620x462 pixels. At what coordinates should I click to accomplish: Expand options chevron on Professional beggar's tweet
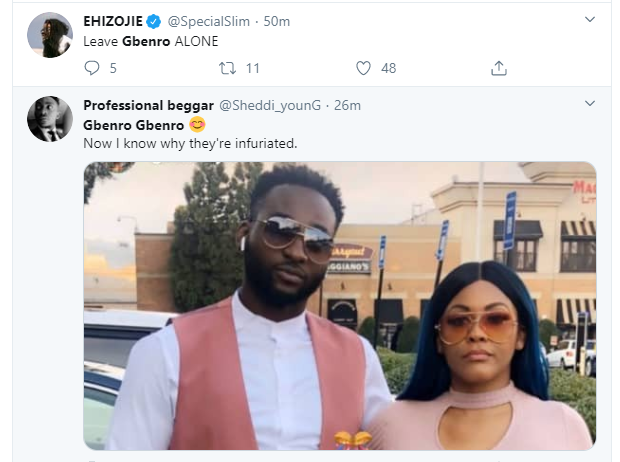tap(590, 104)
